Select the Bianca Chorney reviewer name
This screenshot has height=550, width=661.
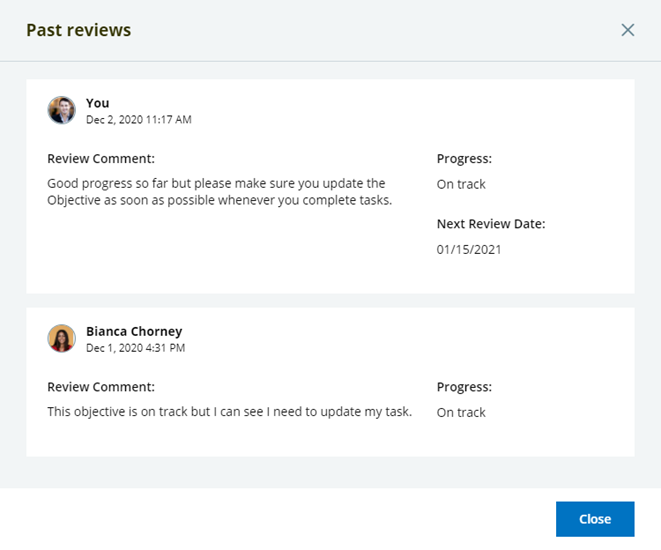point(134,331)
